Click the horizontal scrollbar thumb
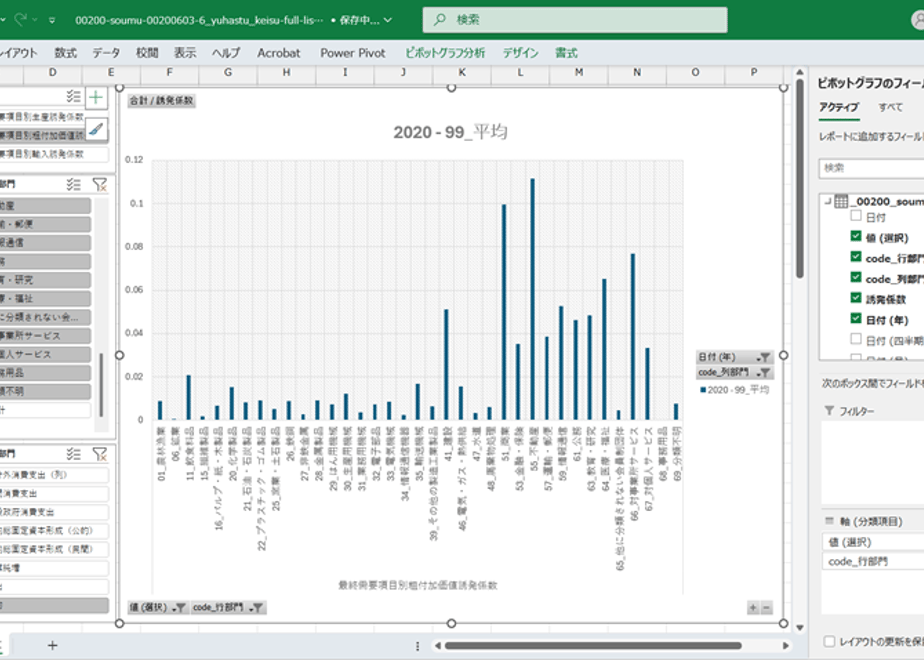This screenshot has width=924, height=660. pyautogui.click(x=593, y=646)
